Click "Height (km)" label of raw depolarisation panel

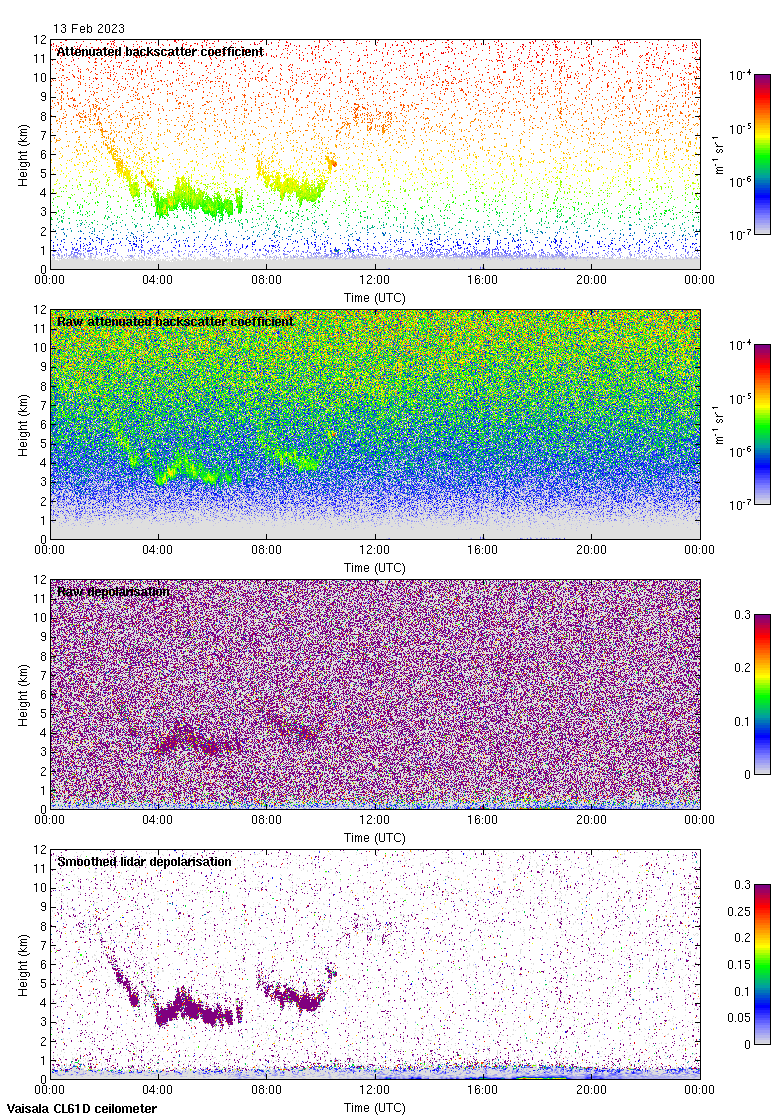[x=24, y=694]
